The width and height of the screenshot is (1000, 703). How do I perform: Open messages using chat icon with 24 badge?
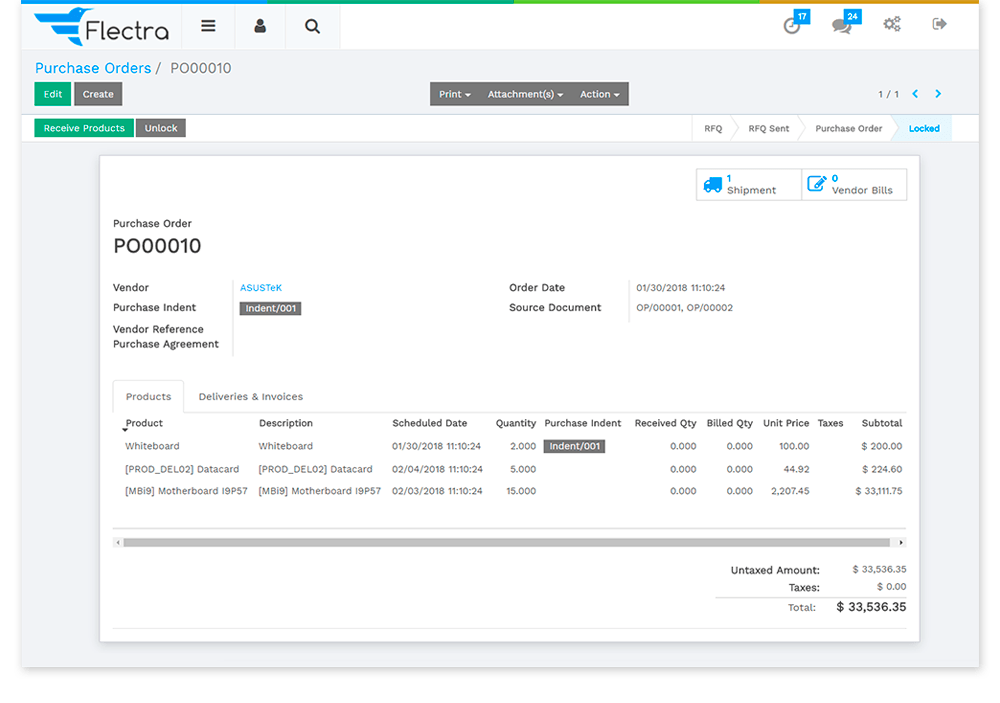(x=841, y=25)
